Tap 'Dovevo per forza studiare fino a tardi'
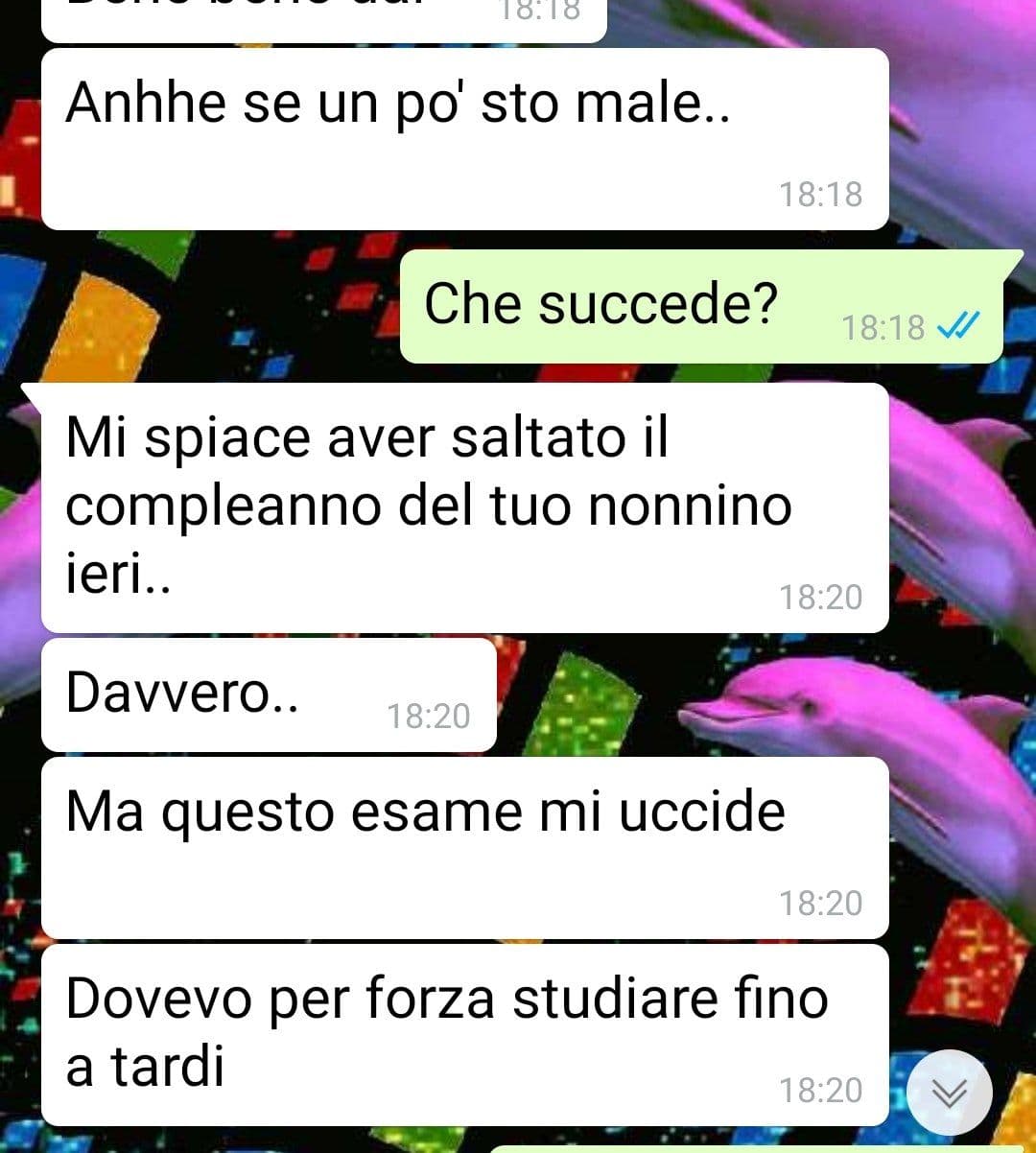This screenshot has width=1036, height=1153. [x=465, y=1035]
